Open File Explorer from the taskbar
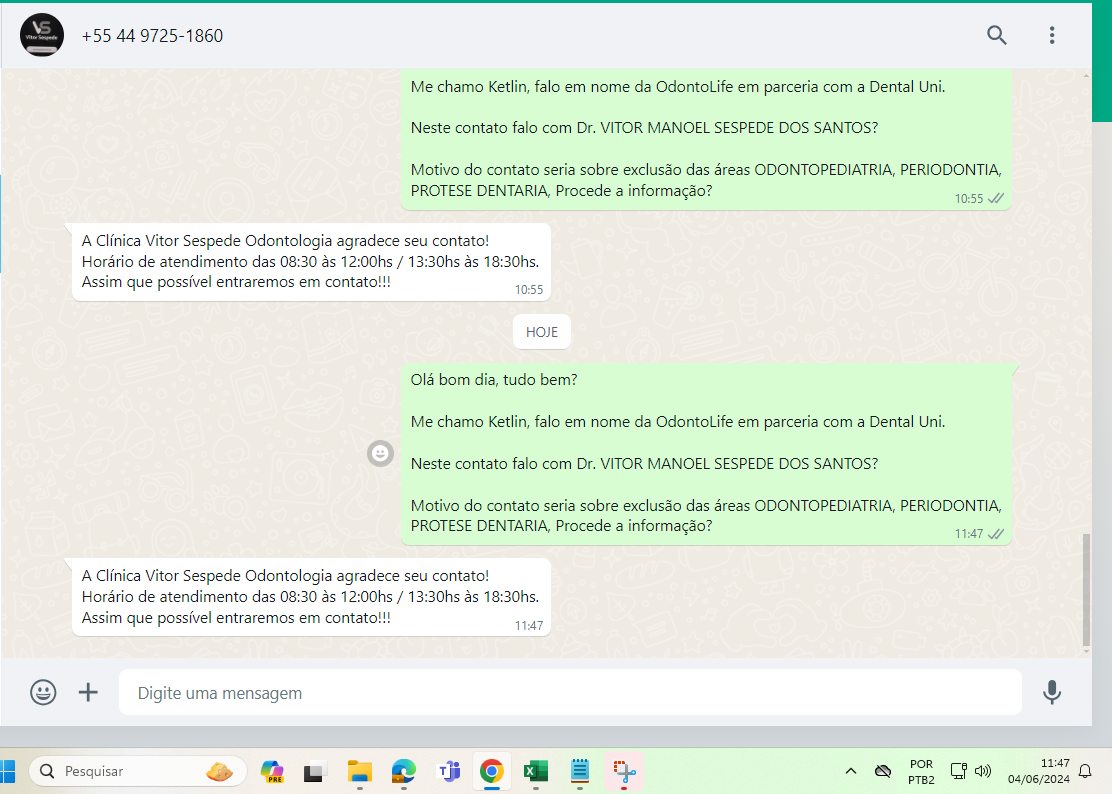The width and height of the screenshot is (1112, 794). coord(360,771)
